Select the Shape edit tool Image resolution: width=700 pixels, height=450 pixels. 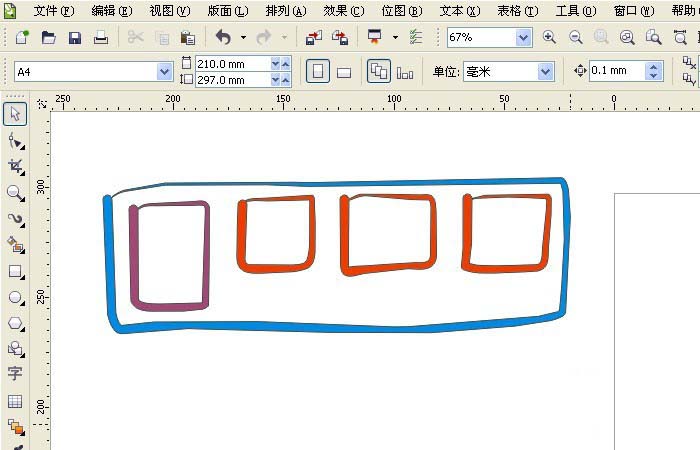[16, 141]
